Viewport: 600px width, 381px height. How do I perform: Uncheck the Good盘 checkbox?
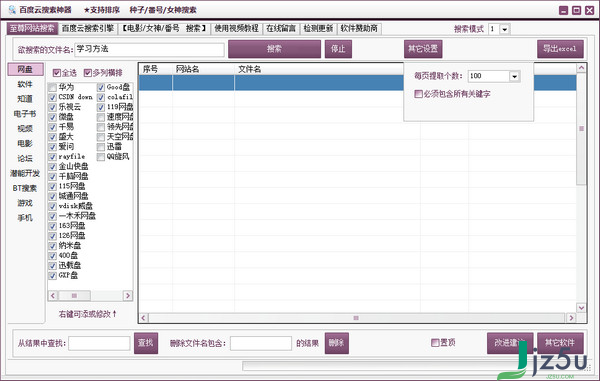pos(101,88)
